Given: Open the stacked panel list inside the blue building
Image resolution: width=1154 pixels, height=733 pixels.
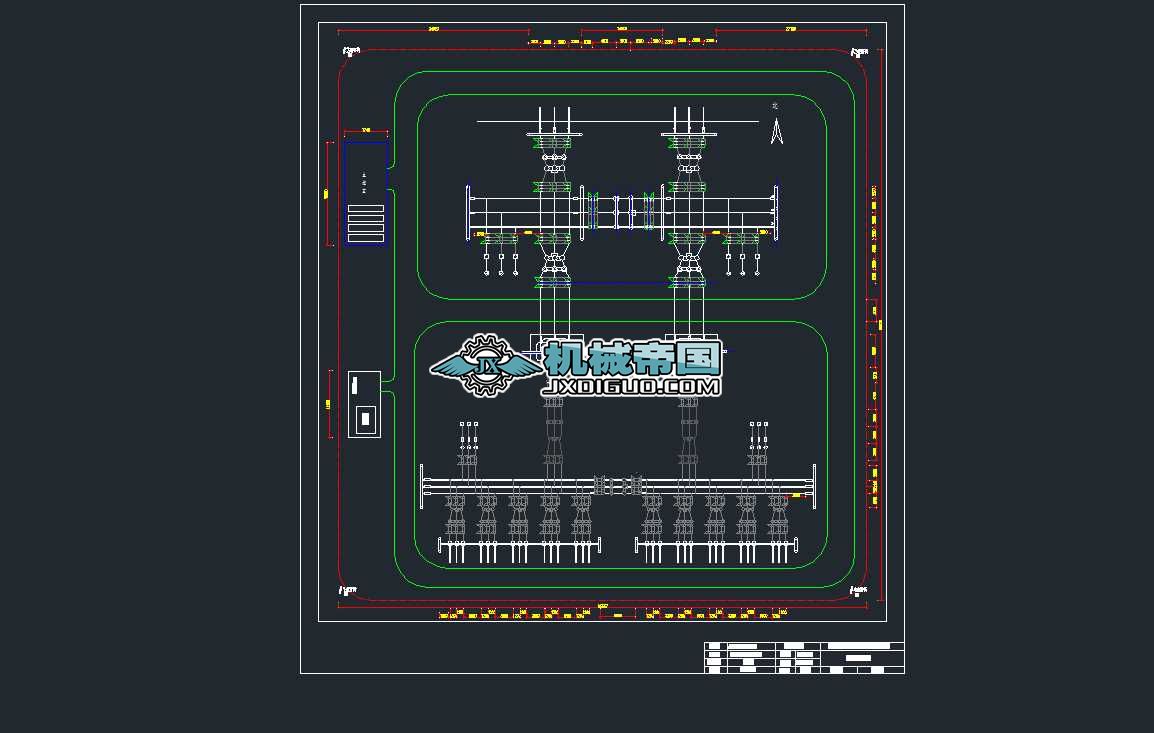Looking at the screenshot, I should point(366,218).
